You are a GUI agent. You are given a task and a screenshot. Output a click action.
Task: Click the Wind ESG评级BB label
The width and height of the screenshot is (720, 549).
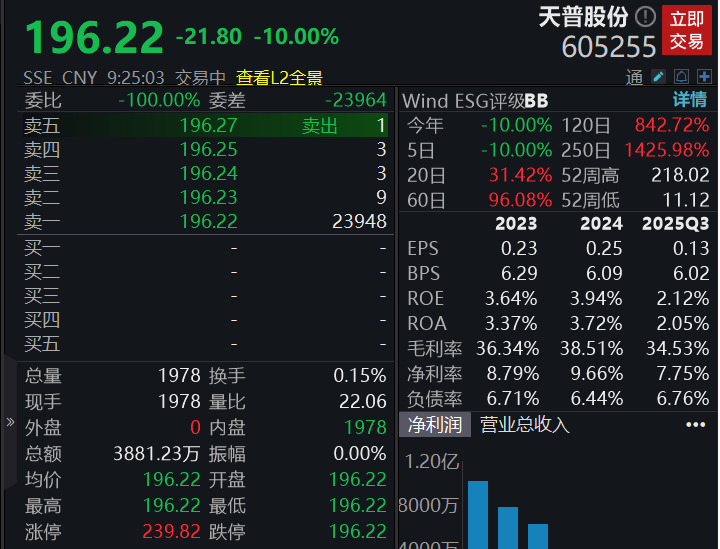coord(475,101)
